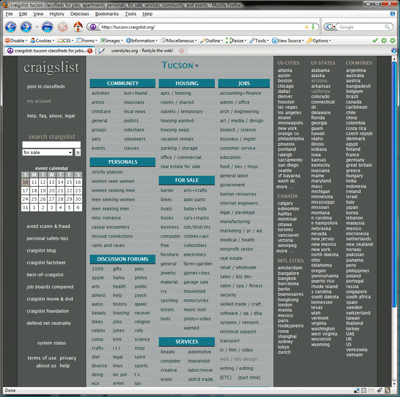Click the 'accounting+finance' jobs link
Image resolution: width=400 pixels, height=397 pixels.
[240, 93]
